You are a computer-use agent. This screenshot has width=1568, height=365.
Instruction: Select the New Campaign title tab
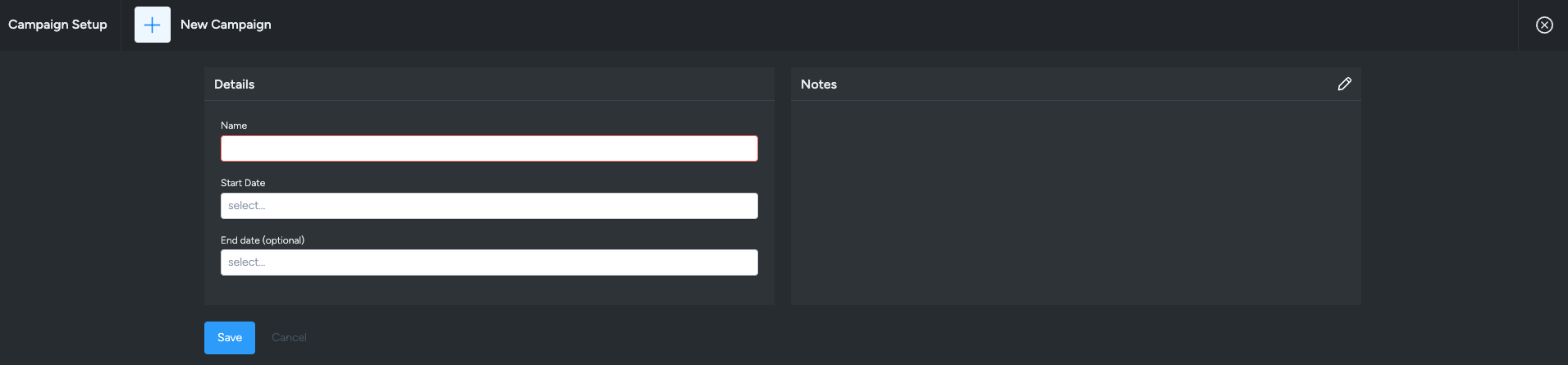(x=226, y=25)
